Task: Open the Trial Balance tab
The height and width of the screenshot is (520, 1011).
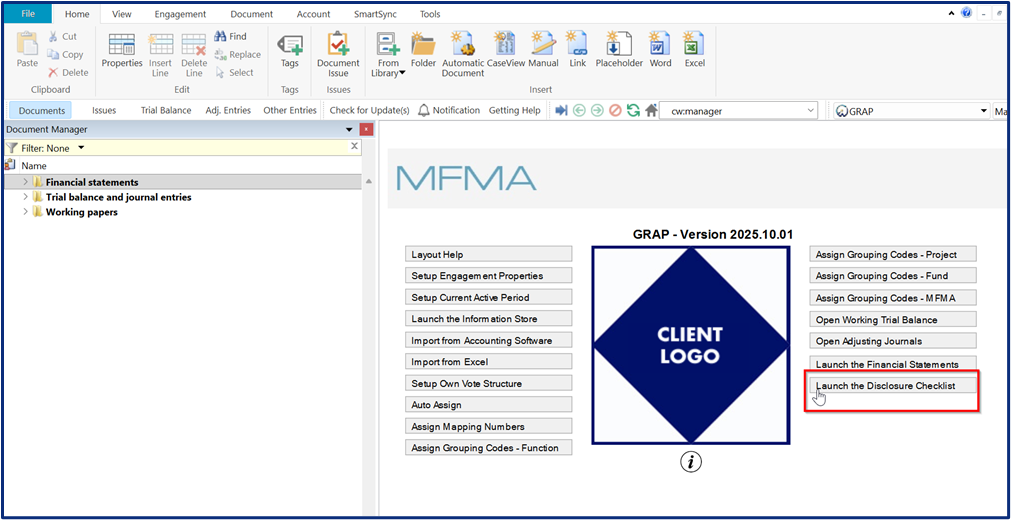Action: click(x=166, y=111)
